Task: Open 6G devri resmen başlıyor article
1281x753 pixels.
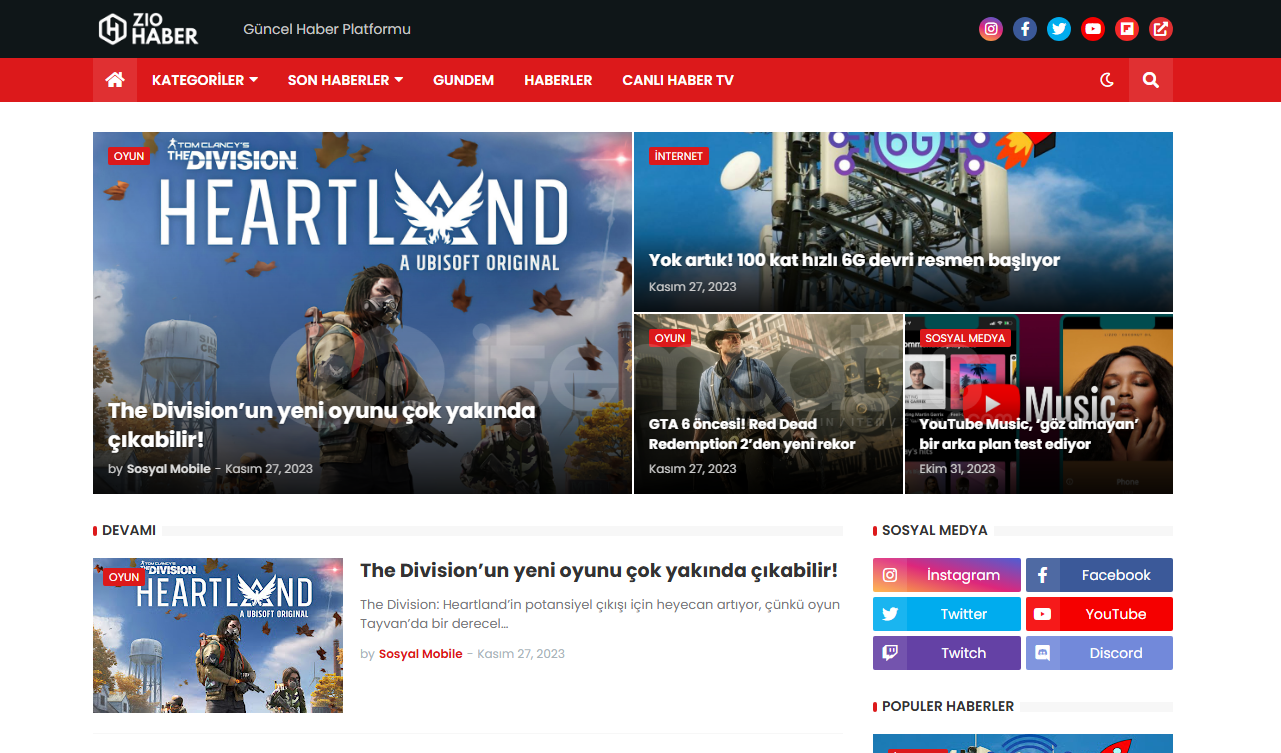Action: (x=854, y=260)
